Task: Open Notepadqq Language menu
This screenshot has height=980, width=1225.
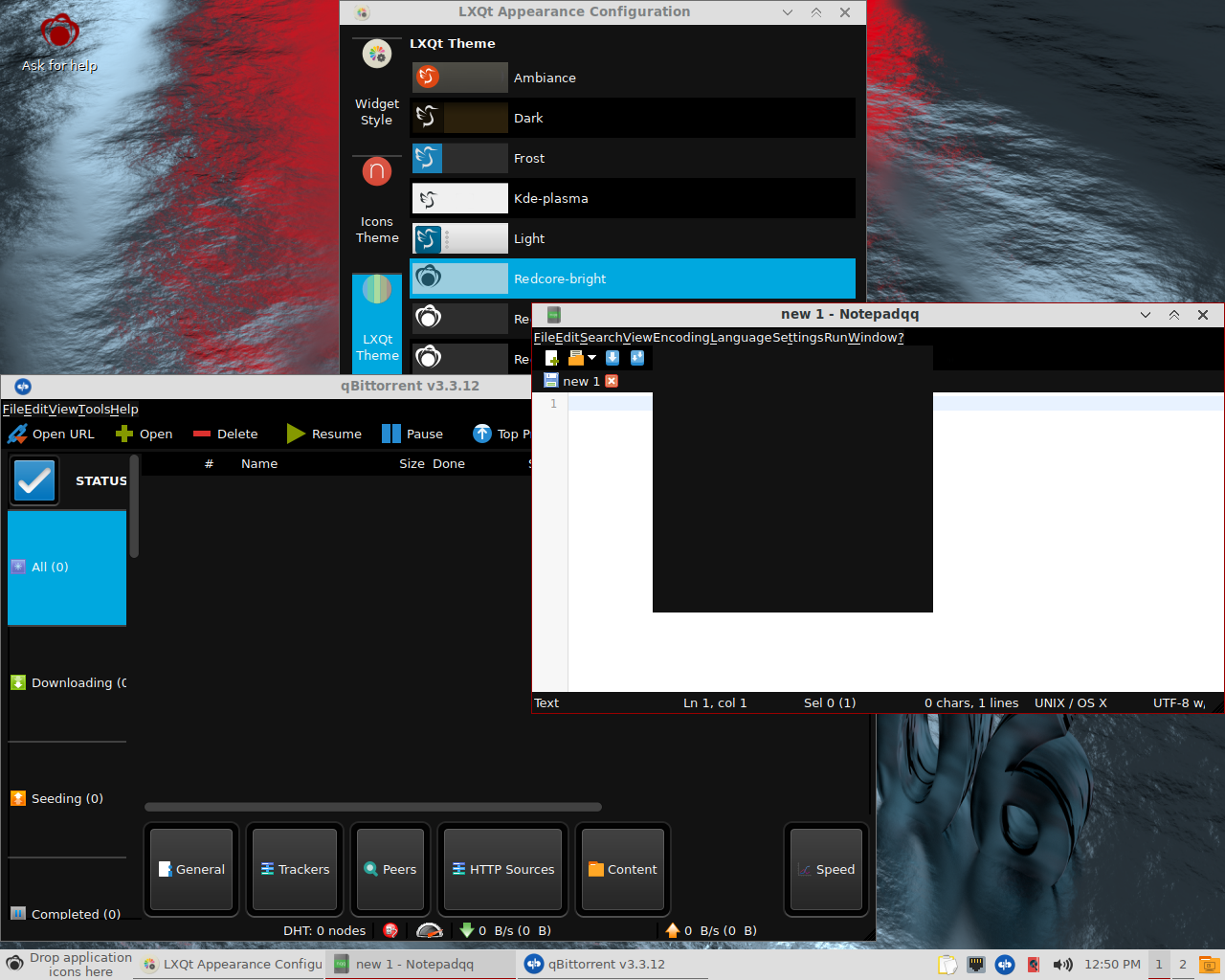Action: tap(741, 338)
